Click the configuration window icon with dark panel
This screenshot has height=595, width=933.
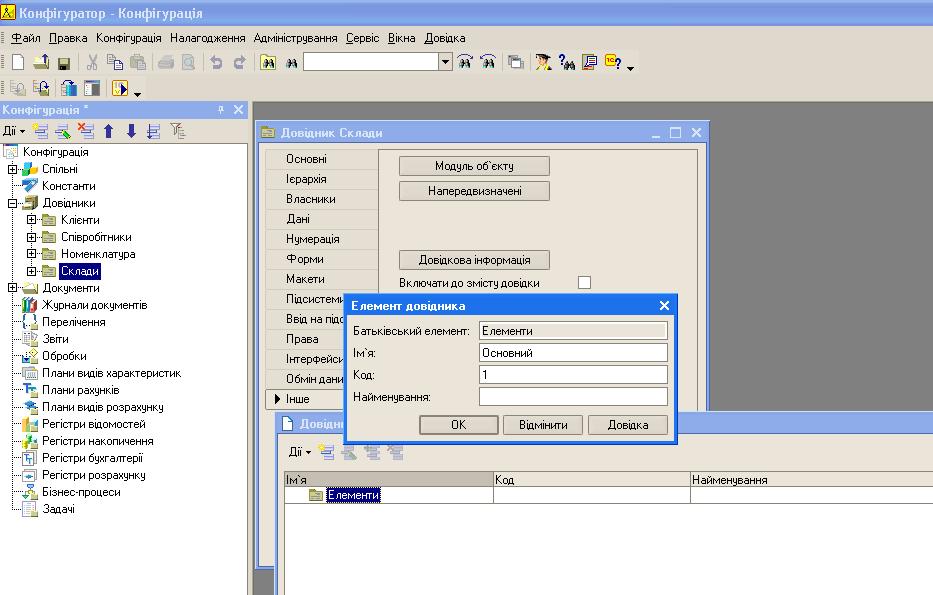(x=92, y=88)
